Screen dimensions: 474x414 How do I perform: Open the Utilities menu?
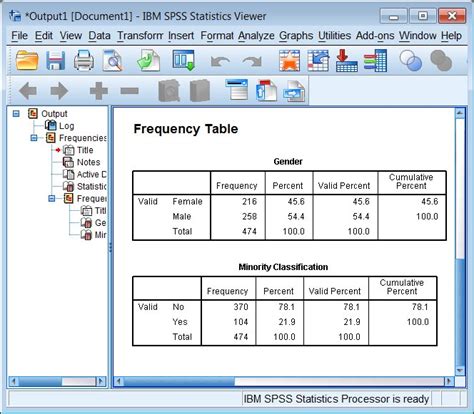[x=334, y=35]
